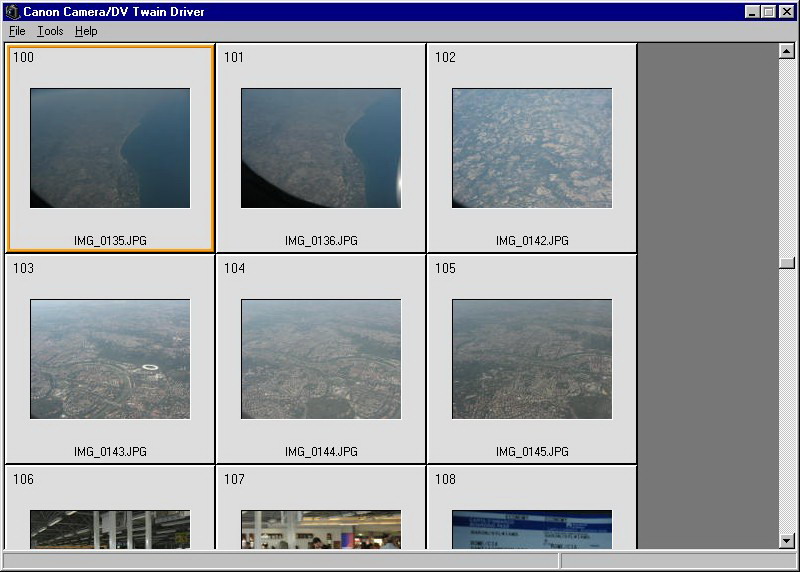800x572 pixels.
Task: Select thumbnail image IMG_0142.JPG
Action: (x=532, y=148)
